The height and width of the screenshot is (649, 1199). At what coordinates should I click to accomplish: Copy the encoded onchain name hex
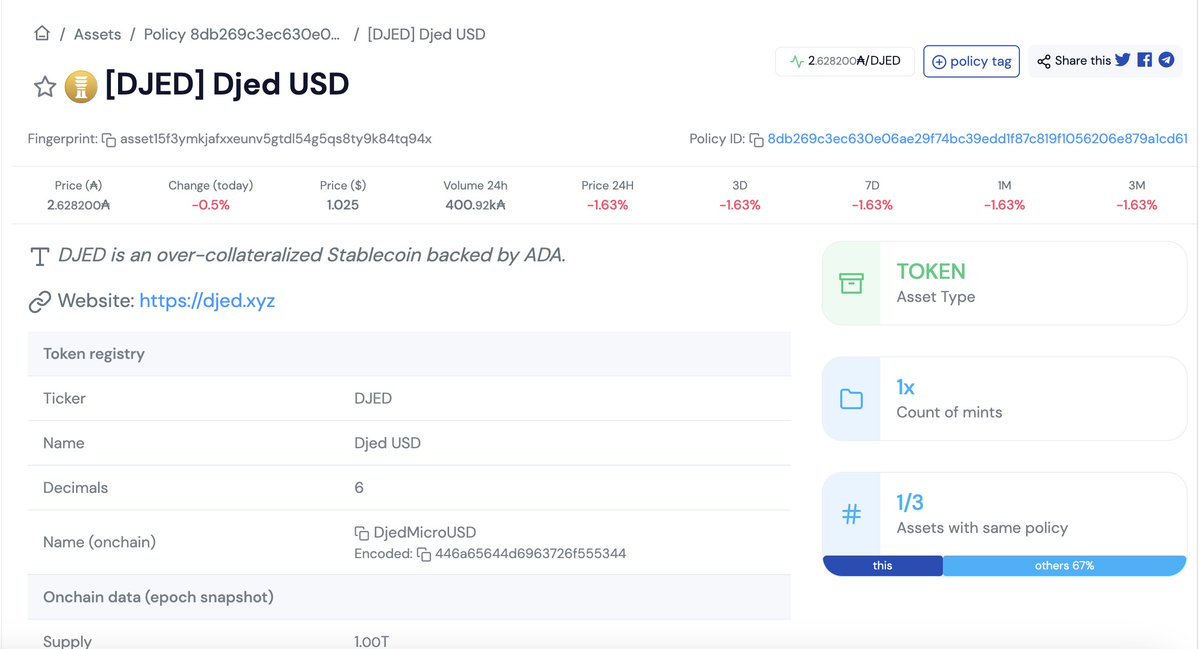(x=424, y=554)
